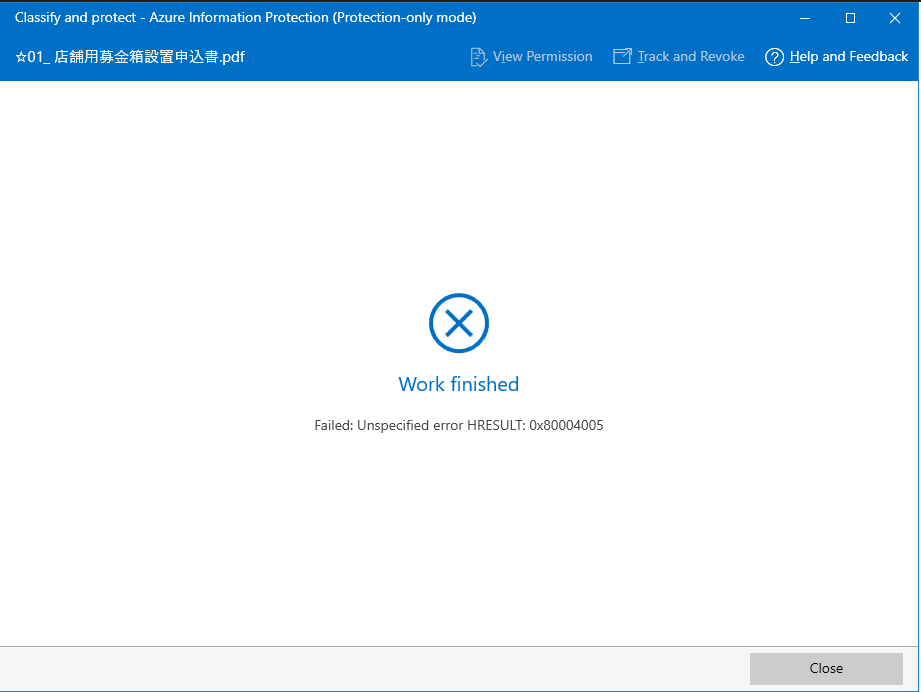
Task: Click the Classify and protect window title
Action: point(246,18)
